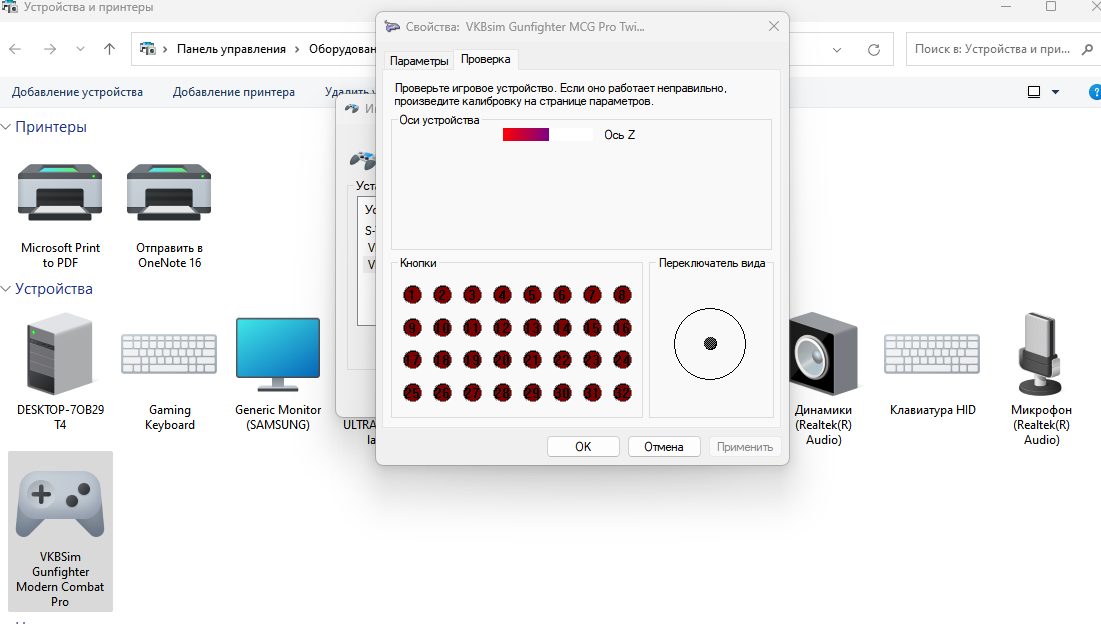
Task: Expand the address bar history dropdown
Action: pos(836,49)
